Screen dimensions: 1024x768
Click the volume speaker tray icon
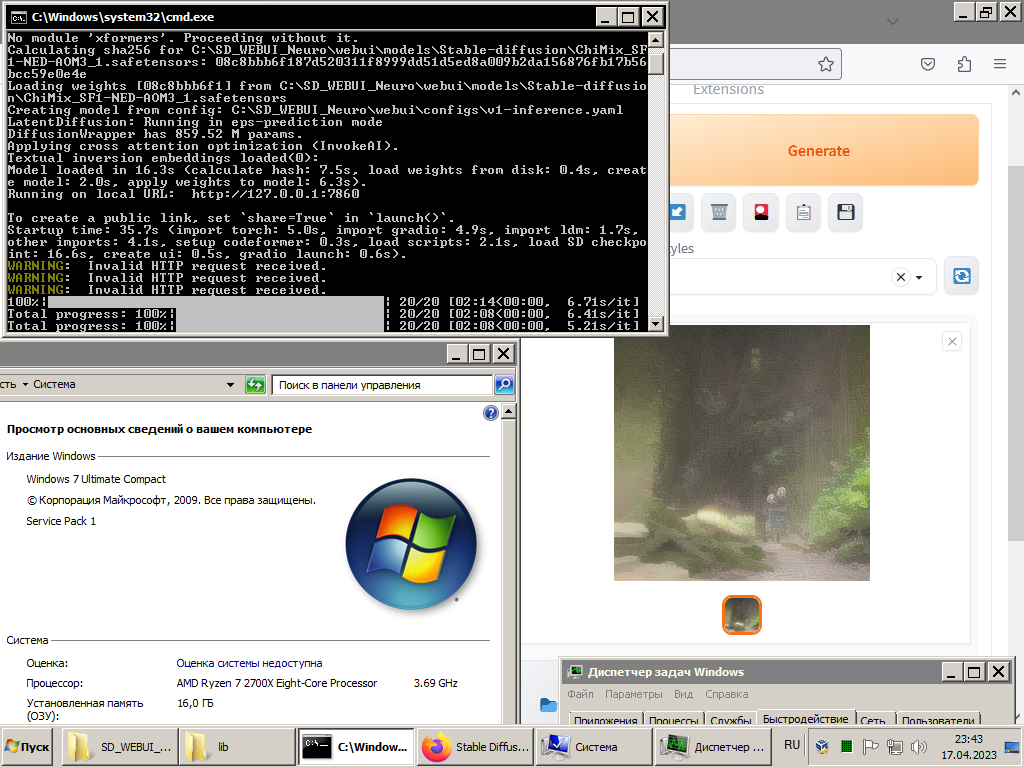pos(919,746)
